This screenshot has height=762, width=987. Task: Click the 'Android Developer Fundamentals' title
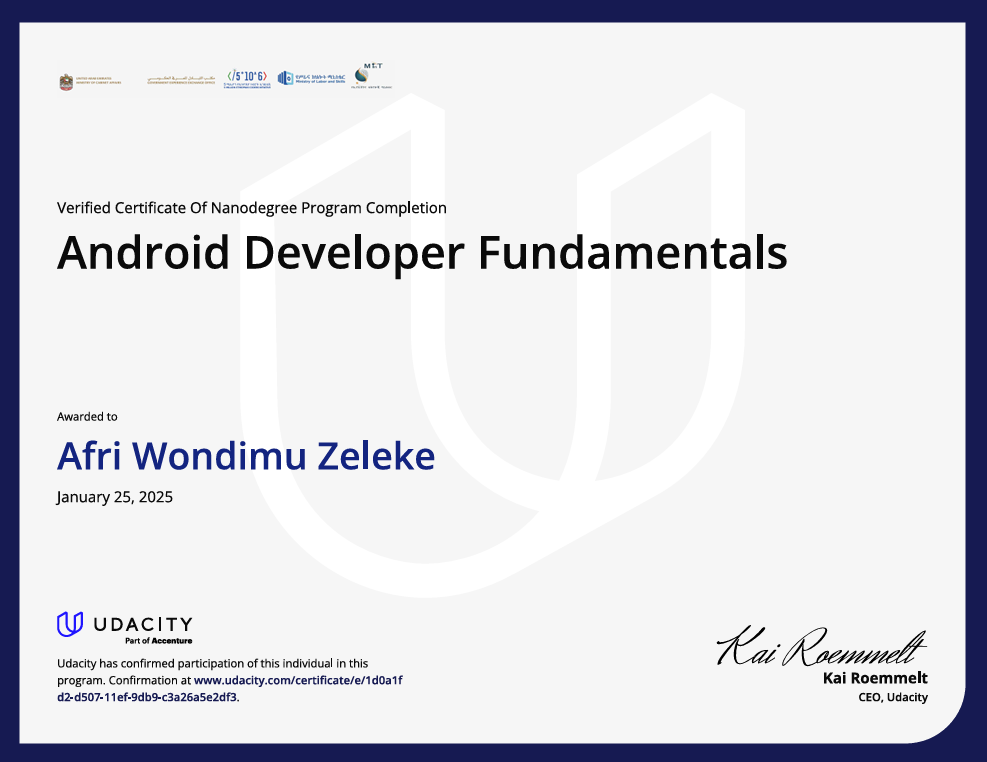coord(422,253)
